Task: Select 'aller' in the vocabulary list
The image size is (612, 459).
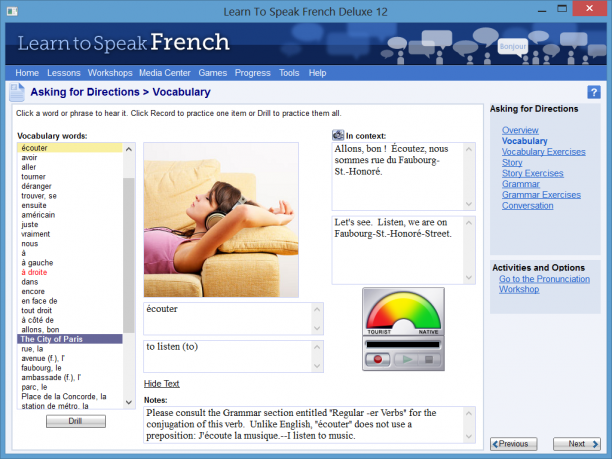Action: click(70, 167)
